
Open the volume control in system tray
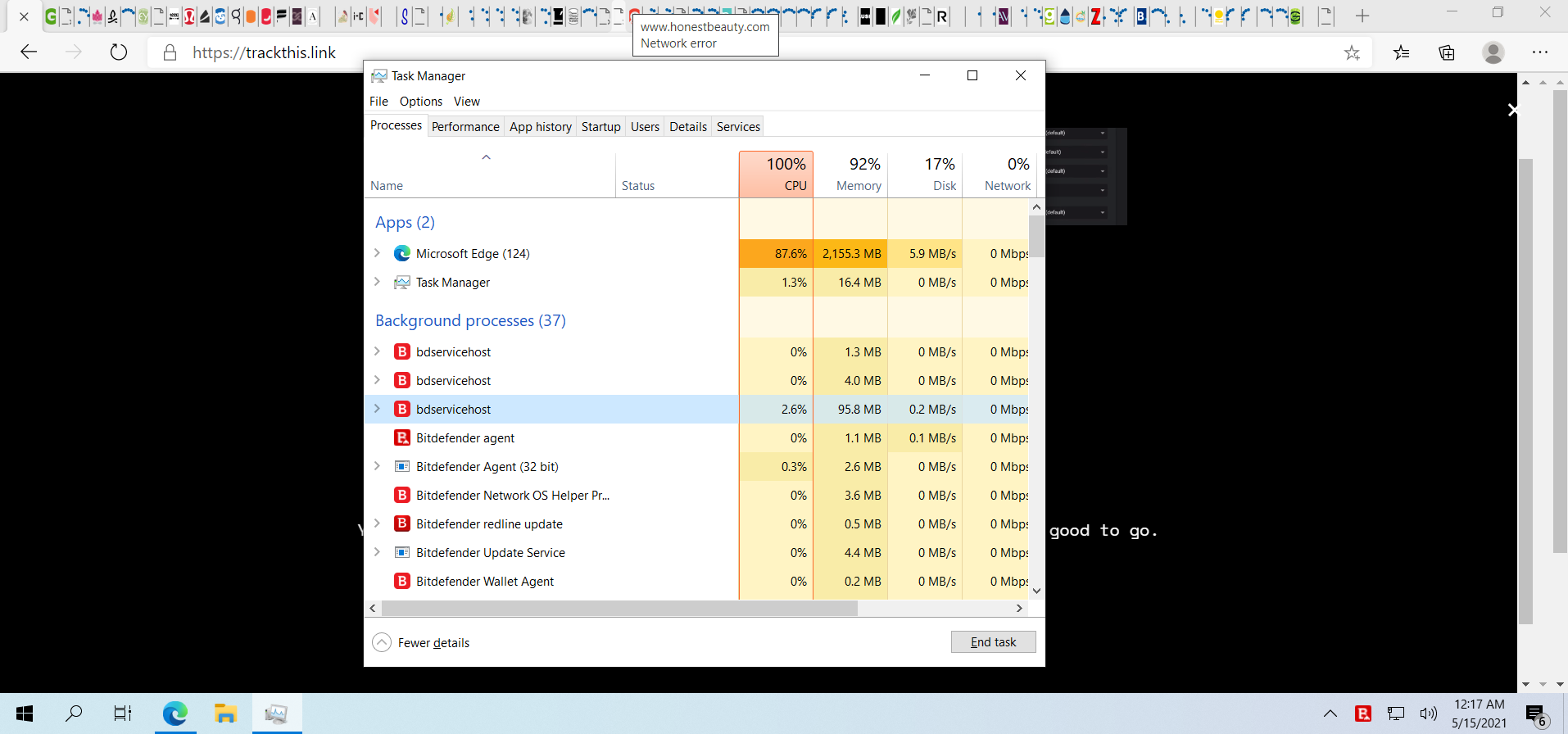click(1429, 714)
